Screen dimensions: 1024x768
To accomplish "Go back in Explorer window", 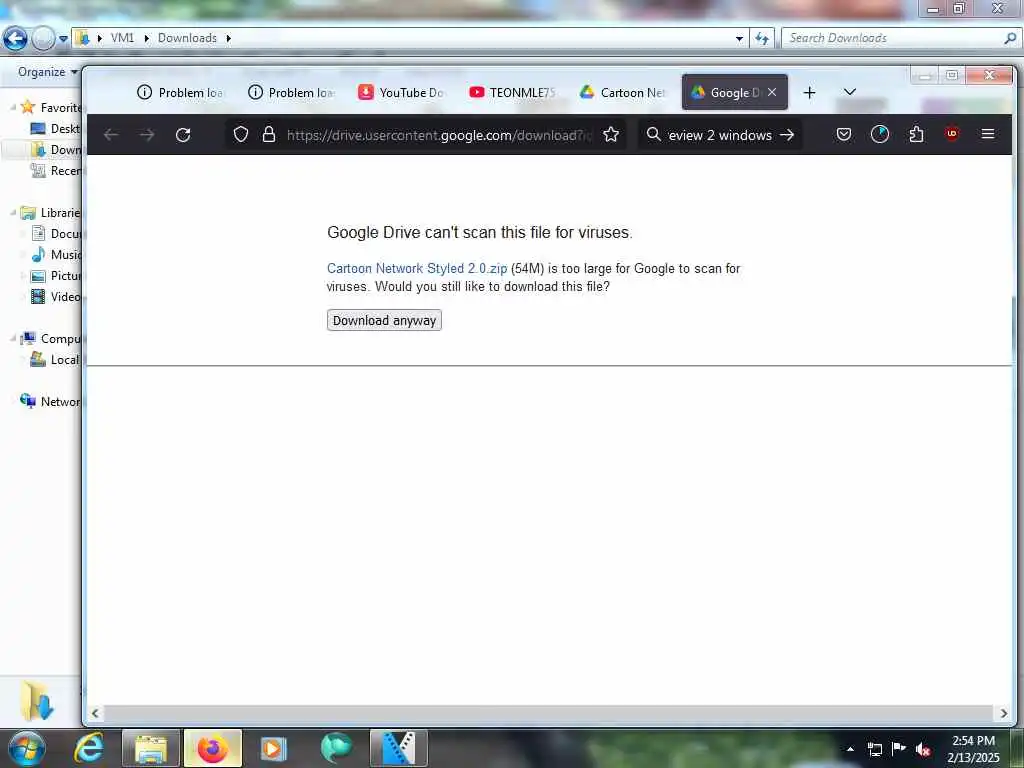I will tap(15, 38).
